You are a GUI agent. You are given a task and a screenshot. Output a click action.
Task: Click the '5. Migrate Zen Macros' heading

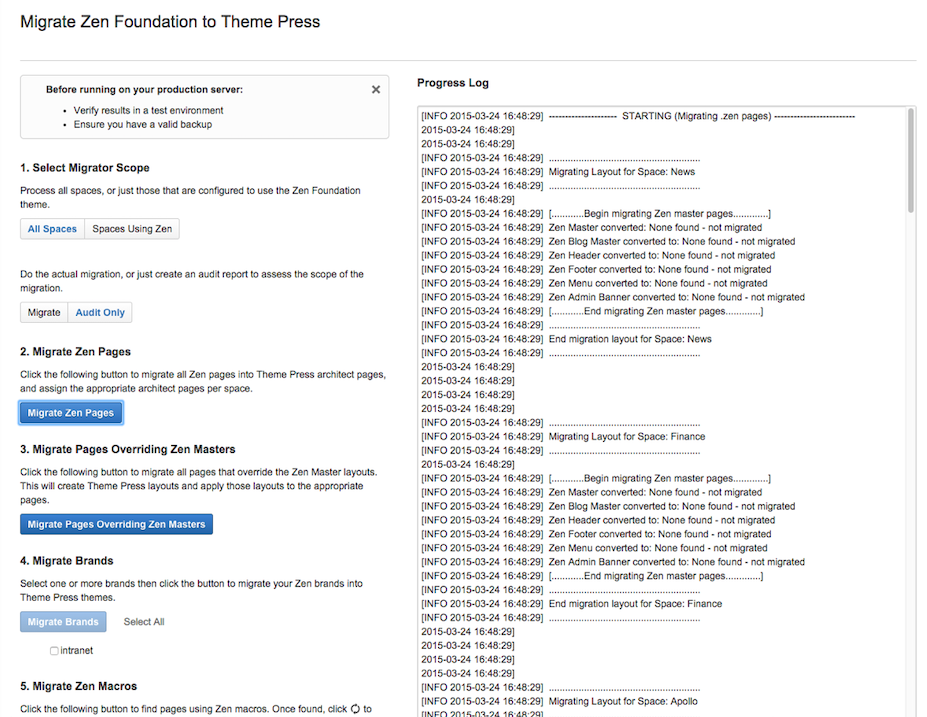coord(79,686)
